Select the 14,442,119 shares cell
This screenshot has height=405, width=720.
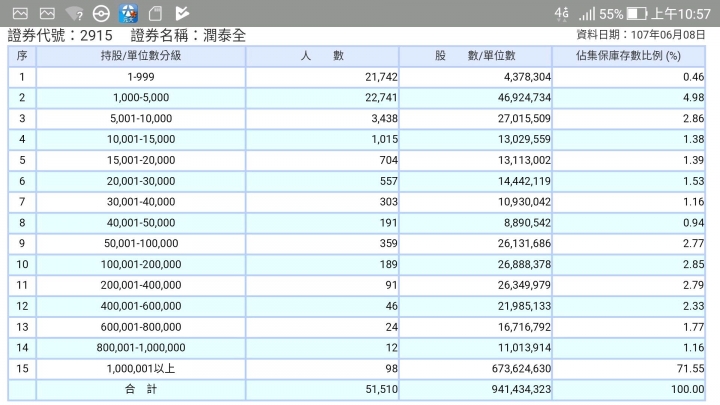coord(476,181)
